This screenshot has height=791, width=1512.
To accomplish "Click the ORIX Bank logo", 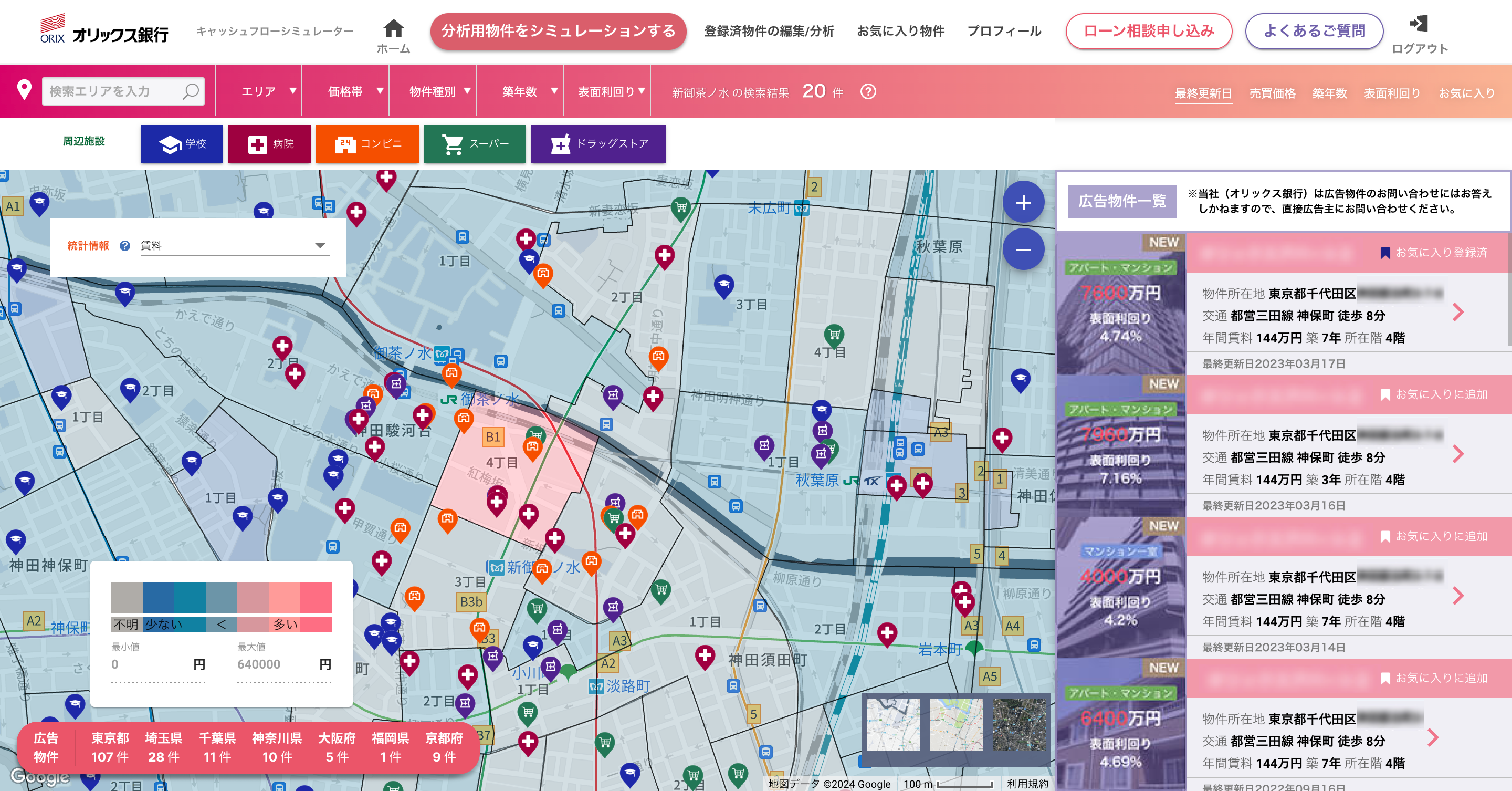I will tap(104, 29).
